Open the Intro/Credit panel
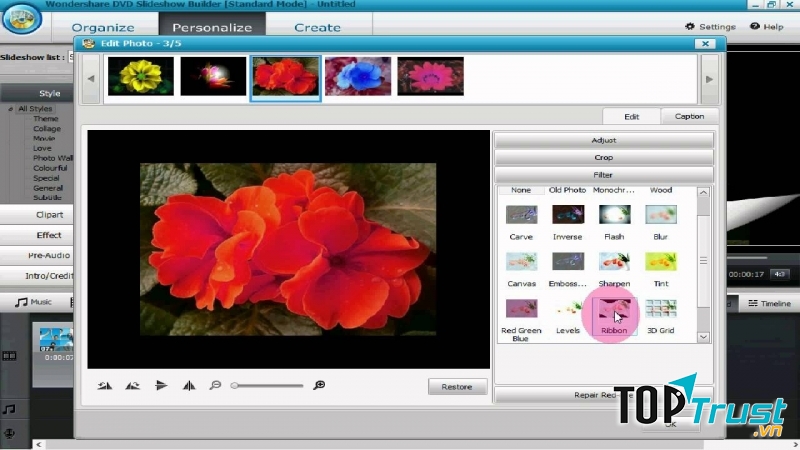The height and width of the screenshot is (450, 800). pos(49,276)
